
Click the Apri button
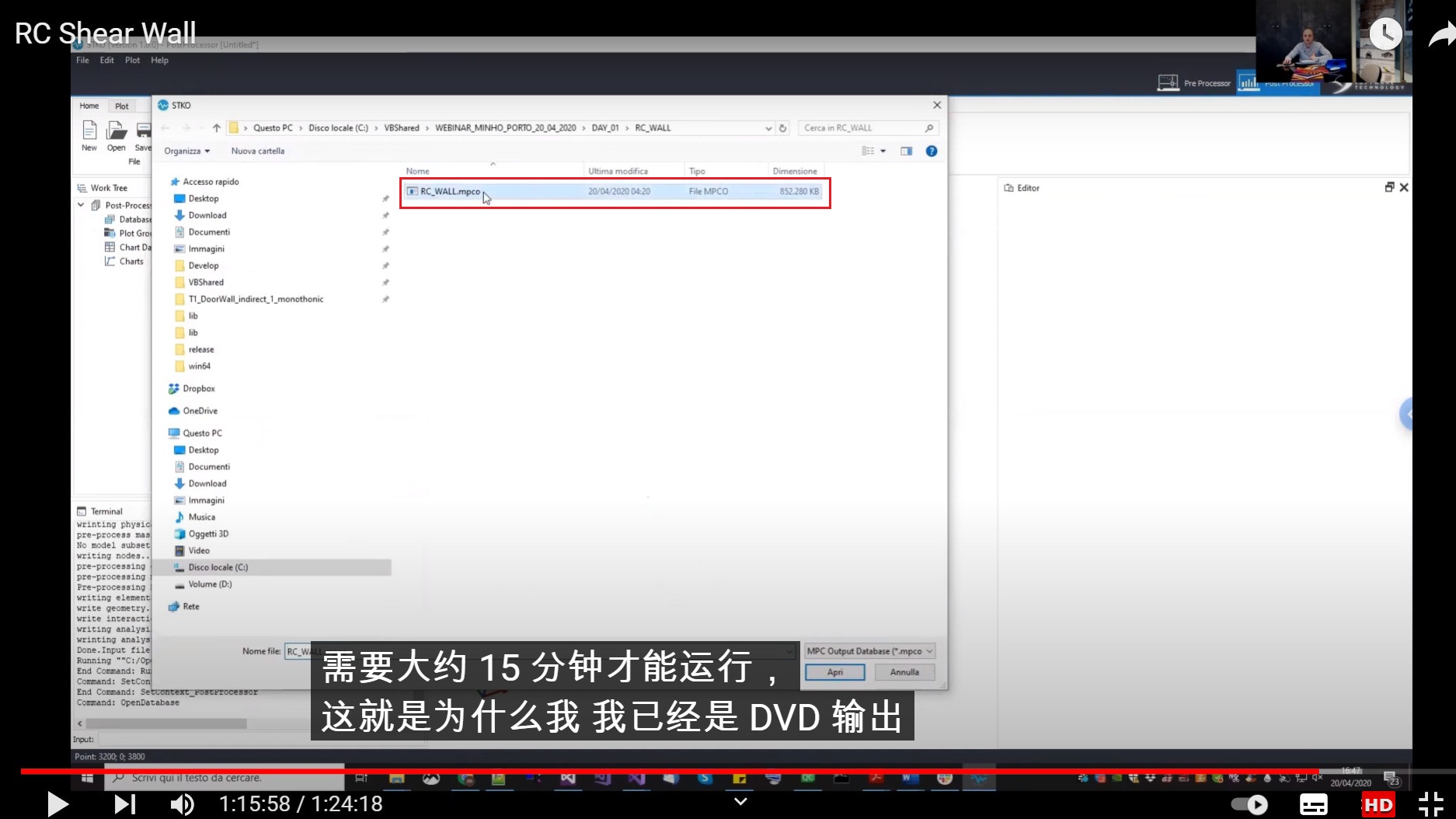click(834, 672)
